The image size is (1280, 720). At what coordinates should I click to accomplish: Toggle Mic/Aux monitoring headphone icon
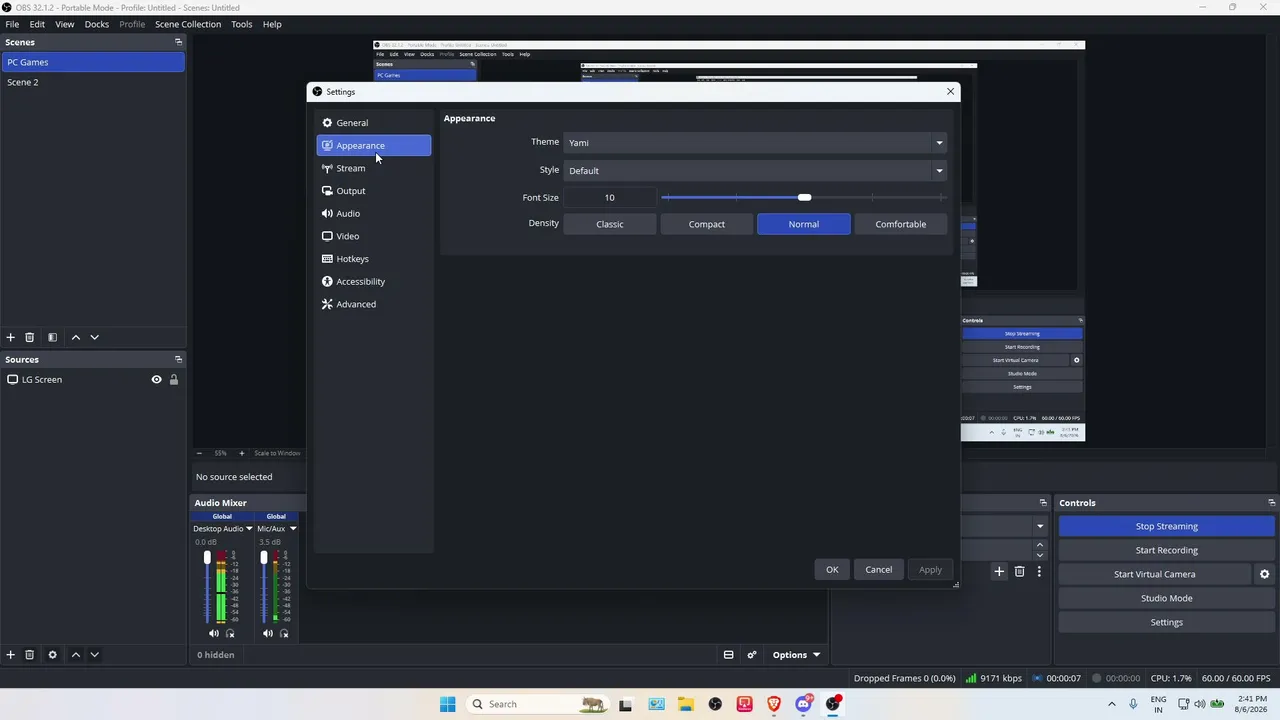point(284,633)
